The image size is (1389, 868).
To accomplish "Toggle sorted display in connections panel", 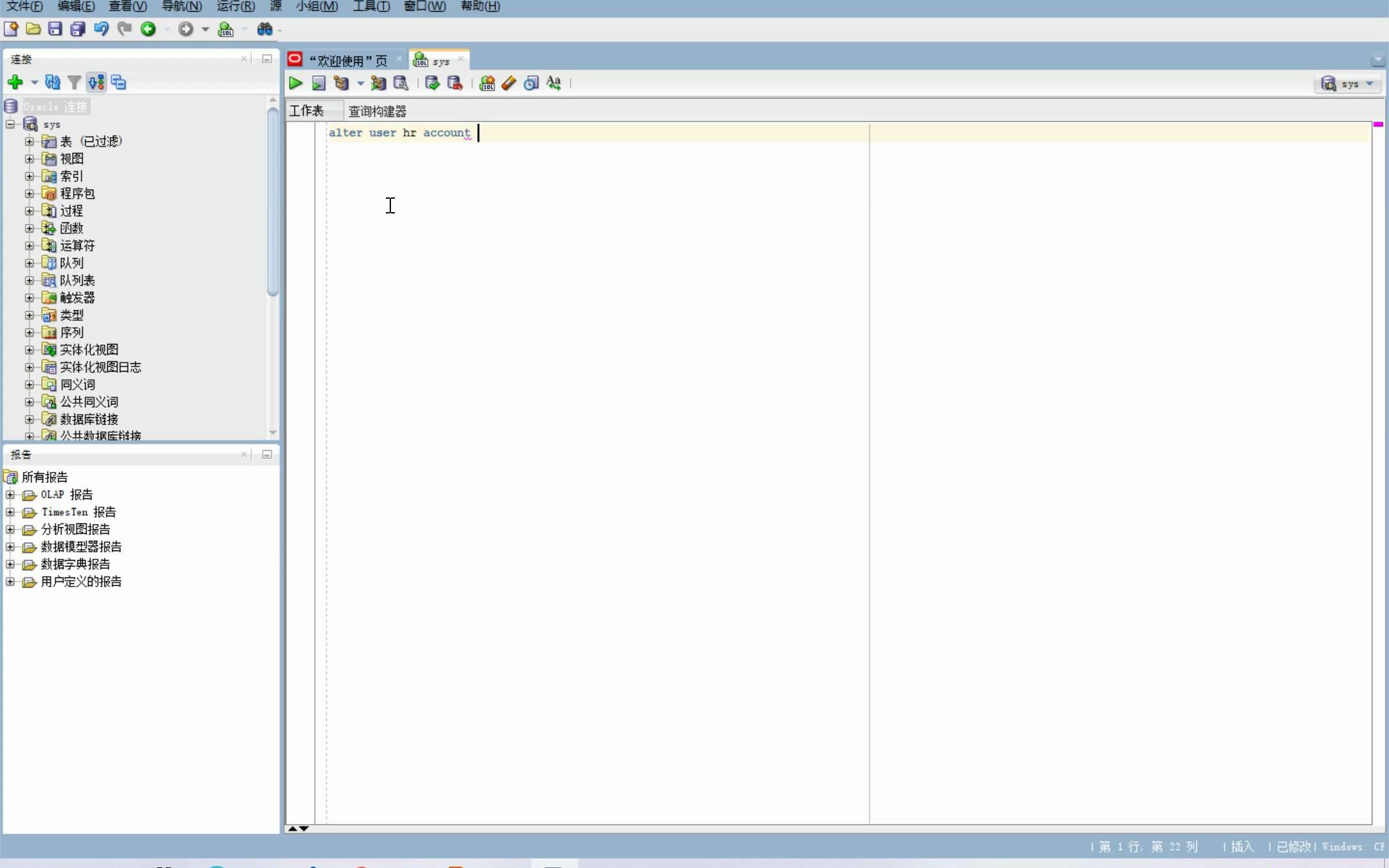I will pyautogui.click(x=96, y=82).
